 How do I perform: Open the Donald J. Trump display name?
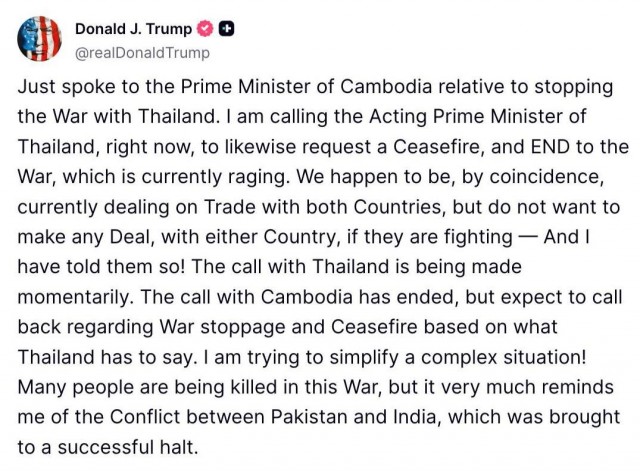(138, 30)
